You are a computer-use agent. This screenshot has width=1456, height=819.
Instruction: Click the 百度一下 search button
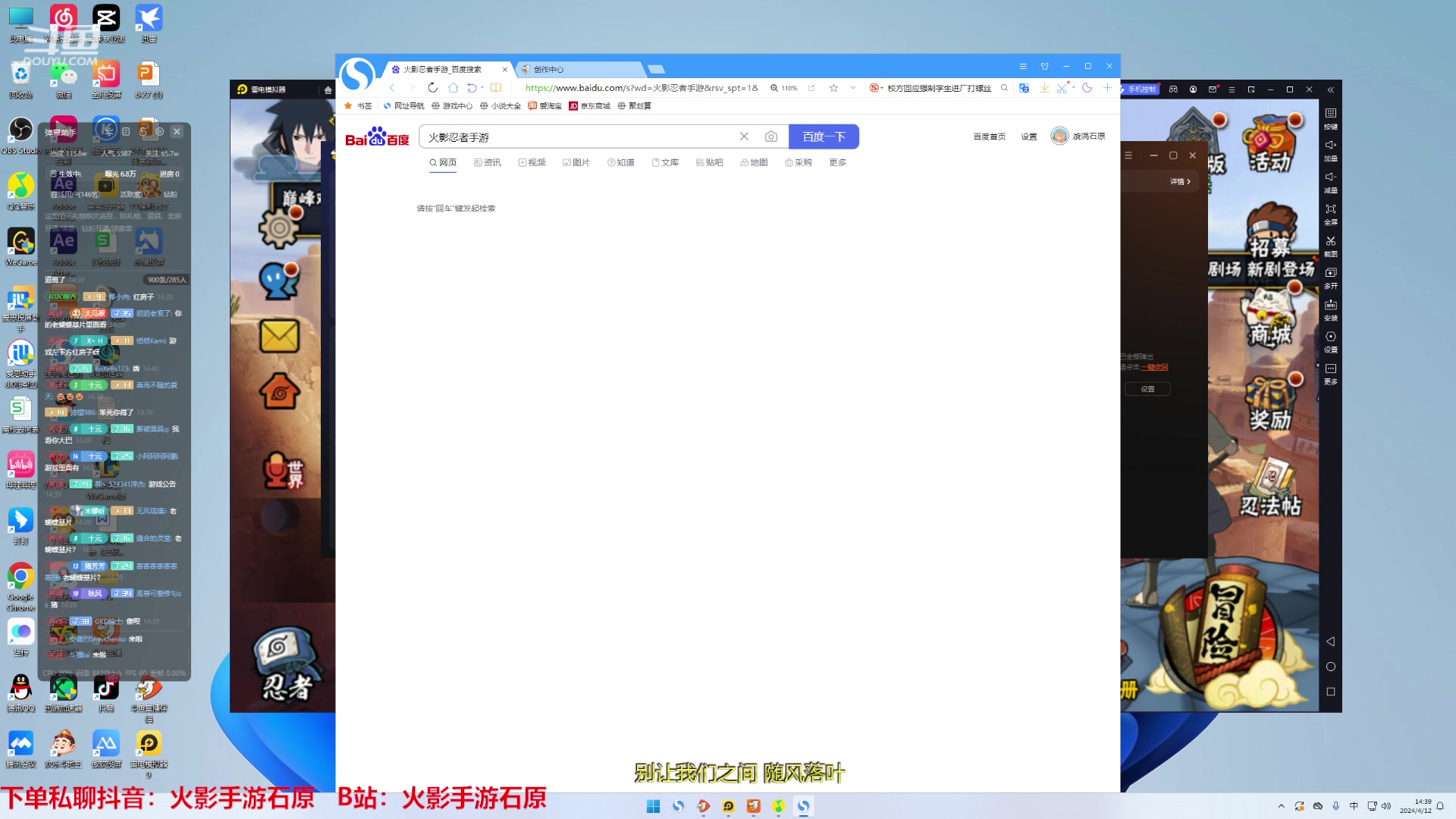pos(824,136)
